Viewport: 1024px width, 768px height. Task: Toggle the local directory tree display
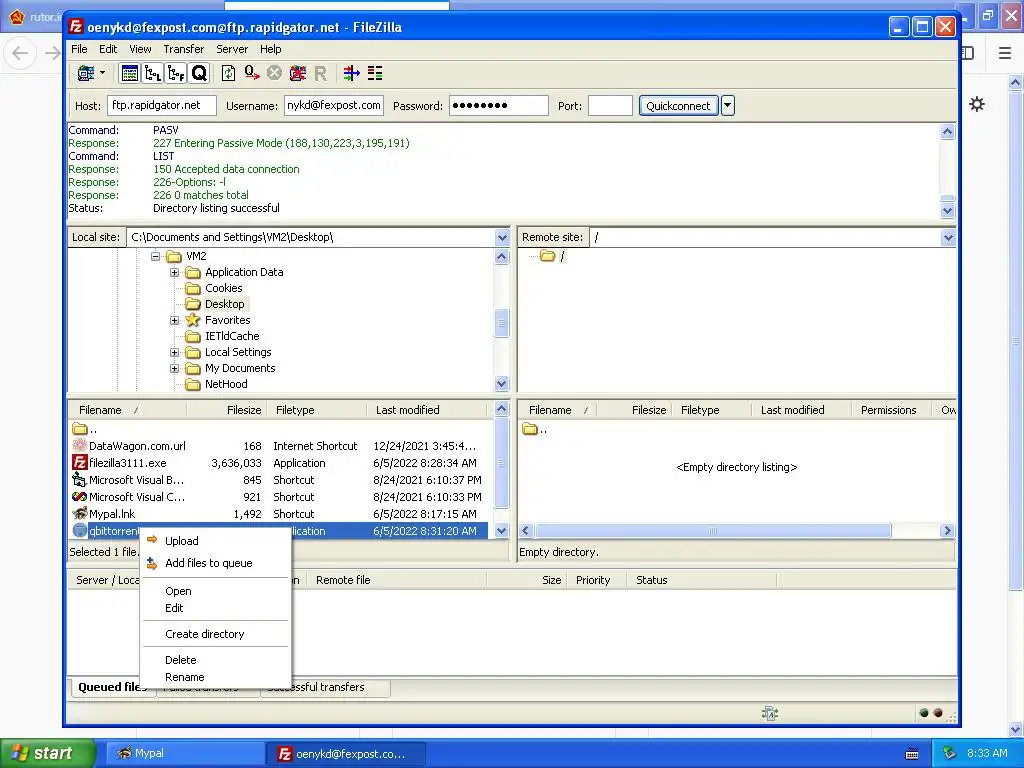(x=153, y=73)
